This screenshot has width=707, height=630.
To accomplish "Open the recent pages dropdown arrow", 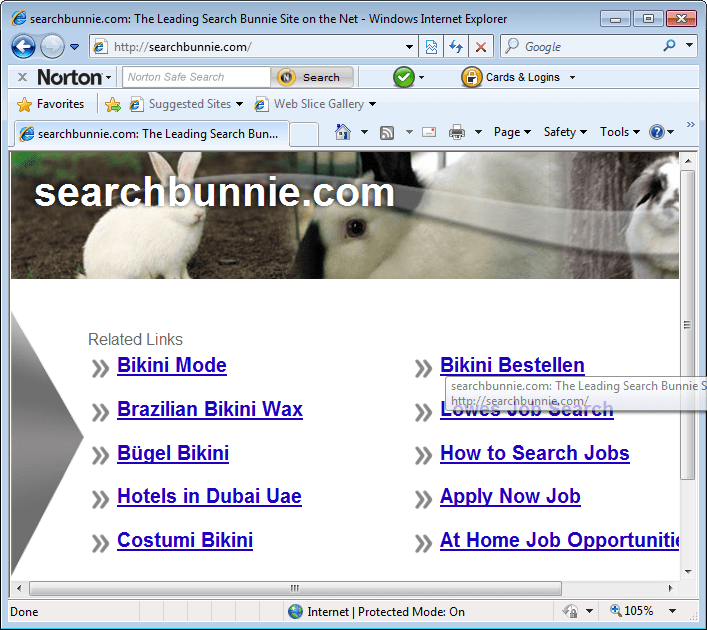I will (x=74, y=46).
